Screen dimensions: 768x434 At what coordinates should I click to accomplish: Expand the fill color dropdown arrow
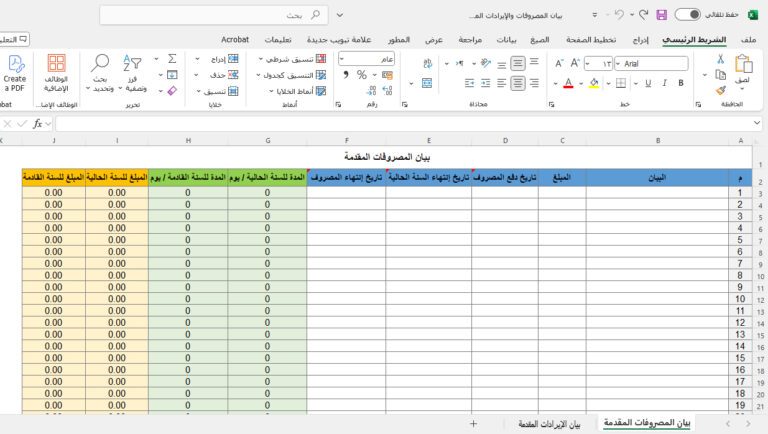(x=581, y=84)
